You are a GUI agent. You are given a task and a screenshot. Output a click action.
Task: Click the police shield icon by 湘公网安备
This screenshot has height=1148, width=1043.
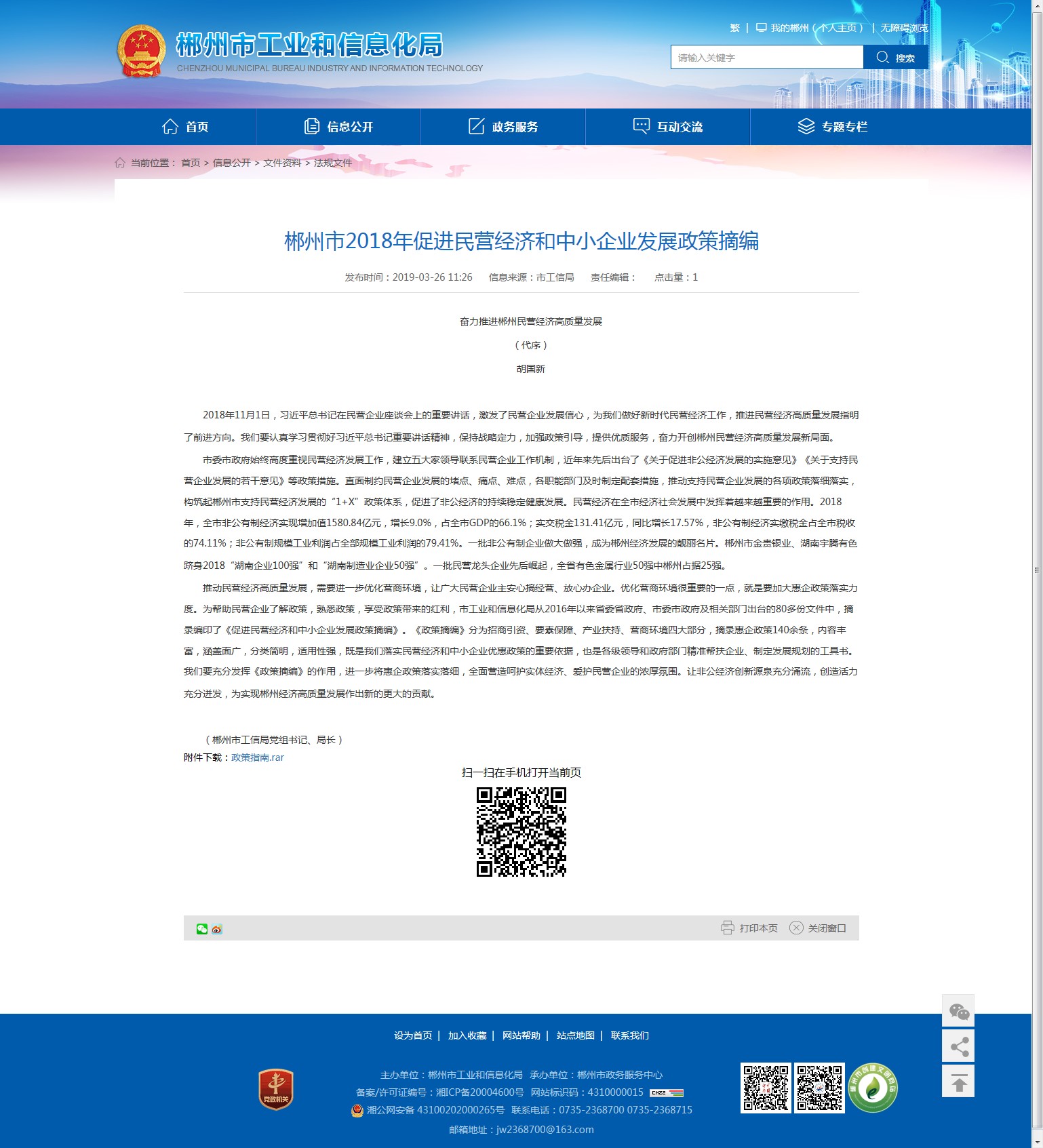(x=357, y=1111)
